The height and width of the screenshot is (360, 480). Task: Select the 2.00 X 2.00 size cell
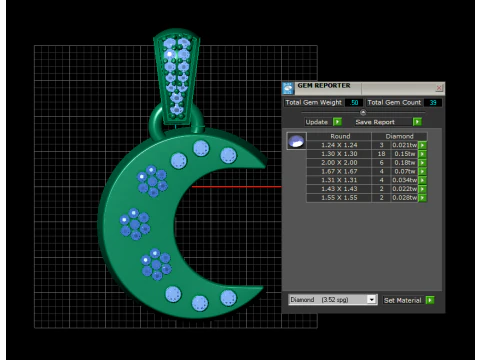[339, 163]
